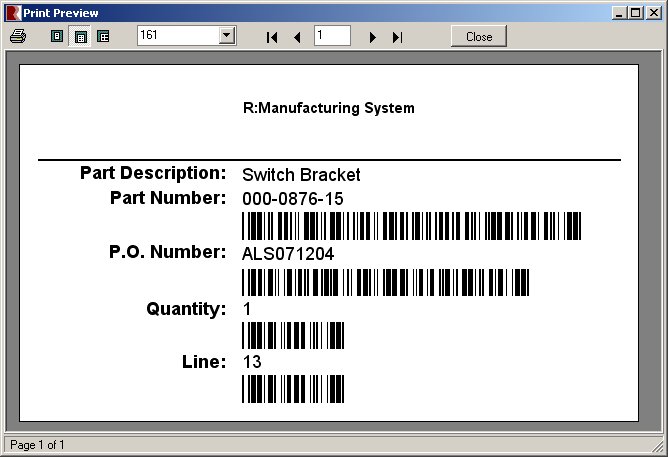Click the Part Number label
Viewport: 668px width, 457px height.
[168, 198]
